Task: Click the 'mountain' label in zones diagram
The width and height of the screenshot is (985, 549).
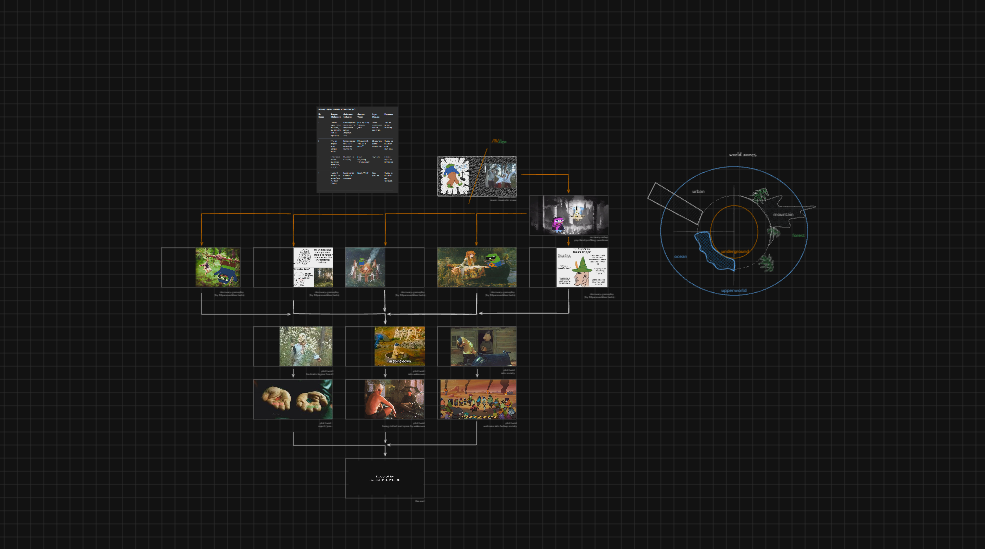Action: 783,215
